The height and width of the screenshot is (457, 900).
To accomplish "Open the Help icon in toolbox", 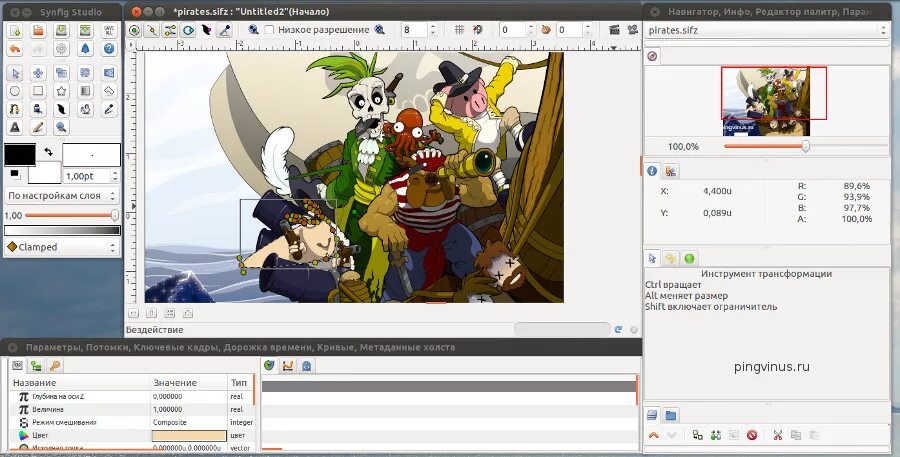I will pos(109,49).
